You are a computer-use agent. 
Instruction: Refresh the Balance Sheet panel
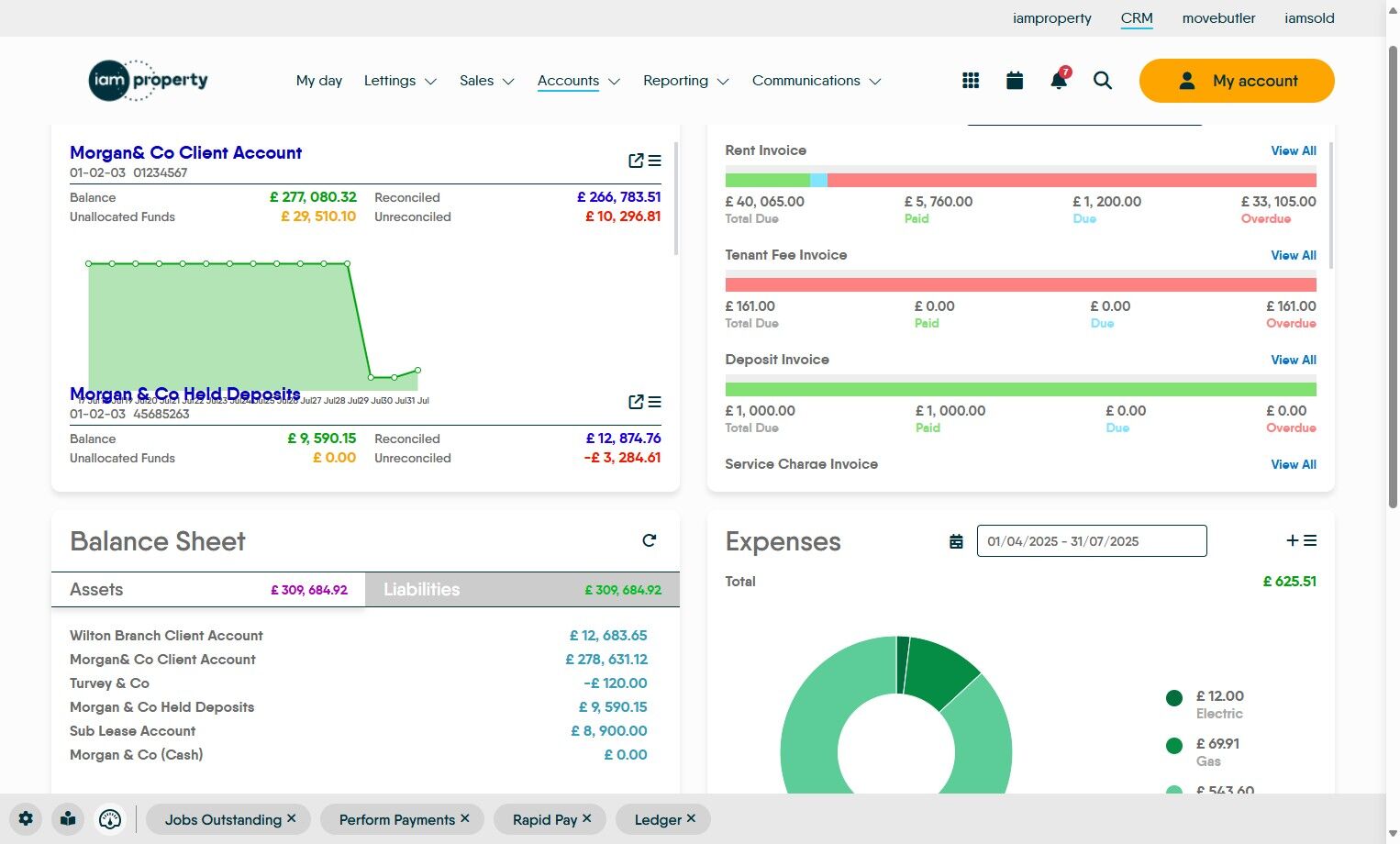(x=650, y=540)
